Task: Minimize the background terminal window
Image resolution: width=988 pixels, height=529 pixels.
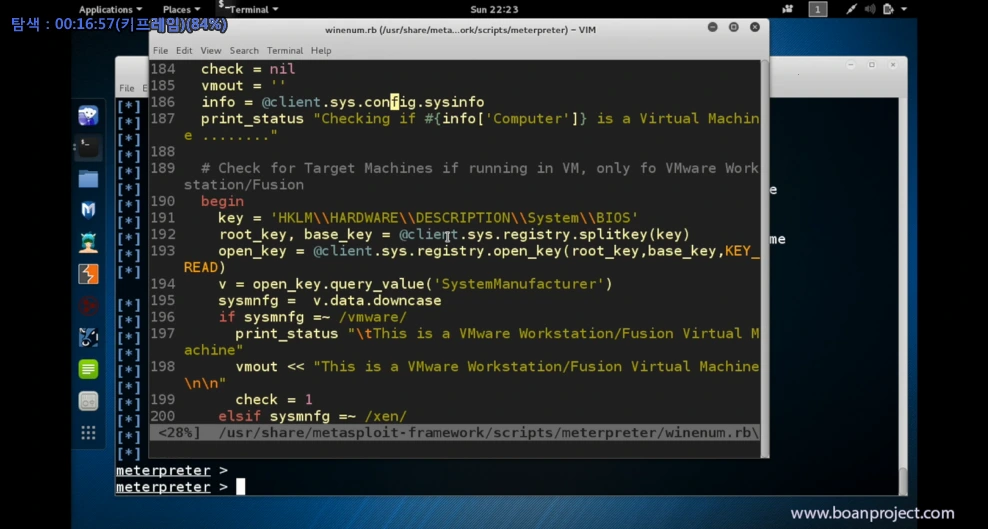Action: (x=851, y=65)
